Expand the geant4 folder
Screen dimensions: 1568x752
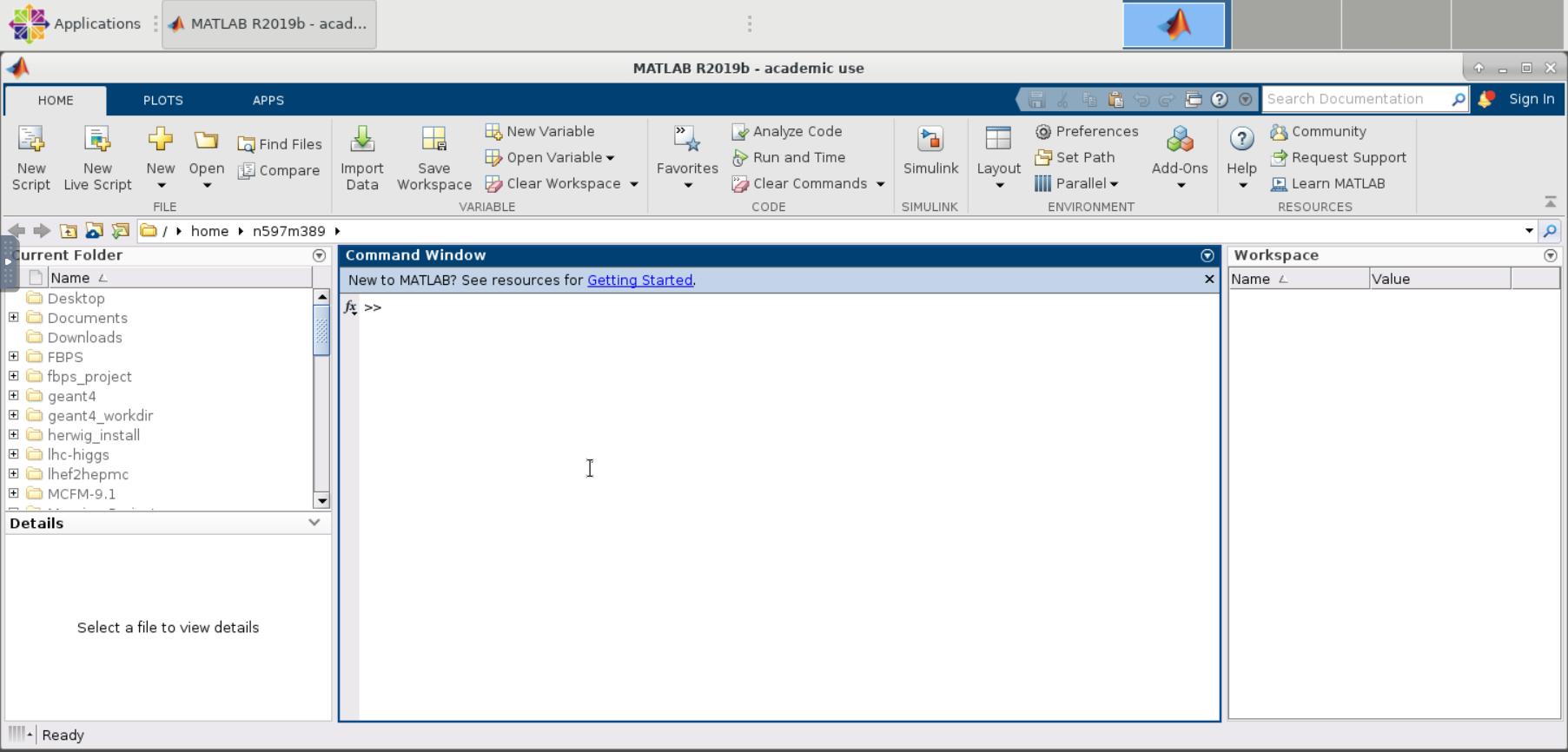click(x=13, y=395)
